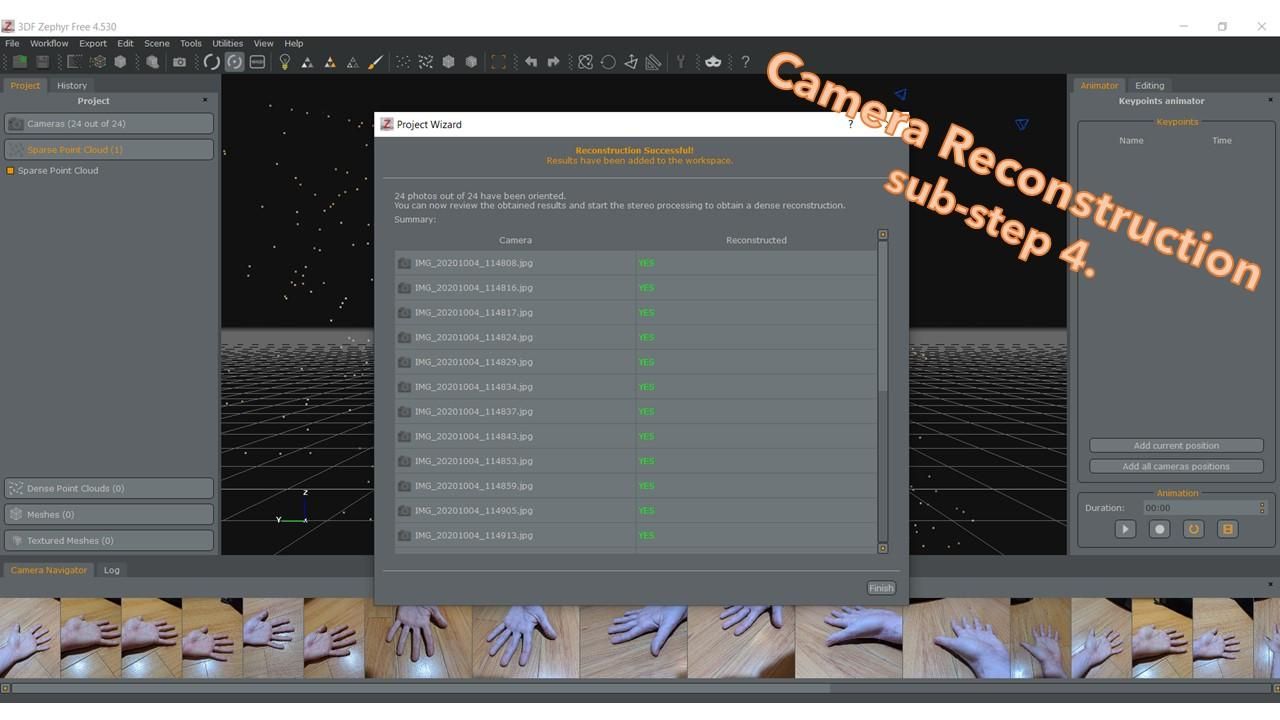Toggle scene lighting with the lightbulb icon
The width and height of the screenshot is (1280, 720).
tap(284, 61)
